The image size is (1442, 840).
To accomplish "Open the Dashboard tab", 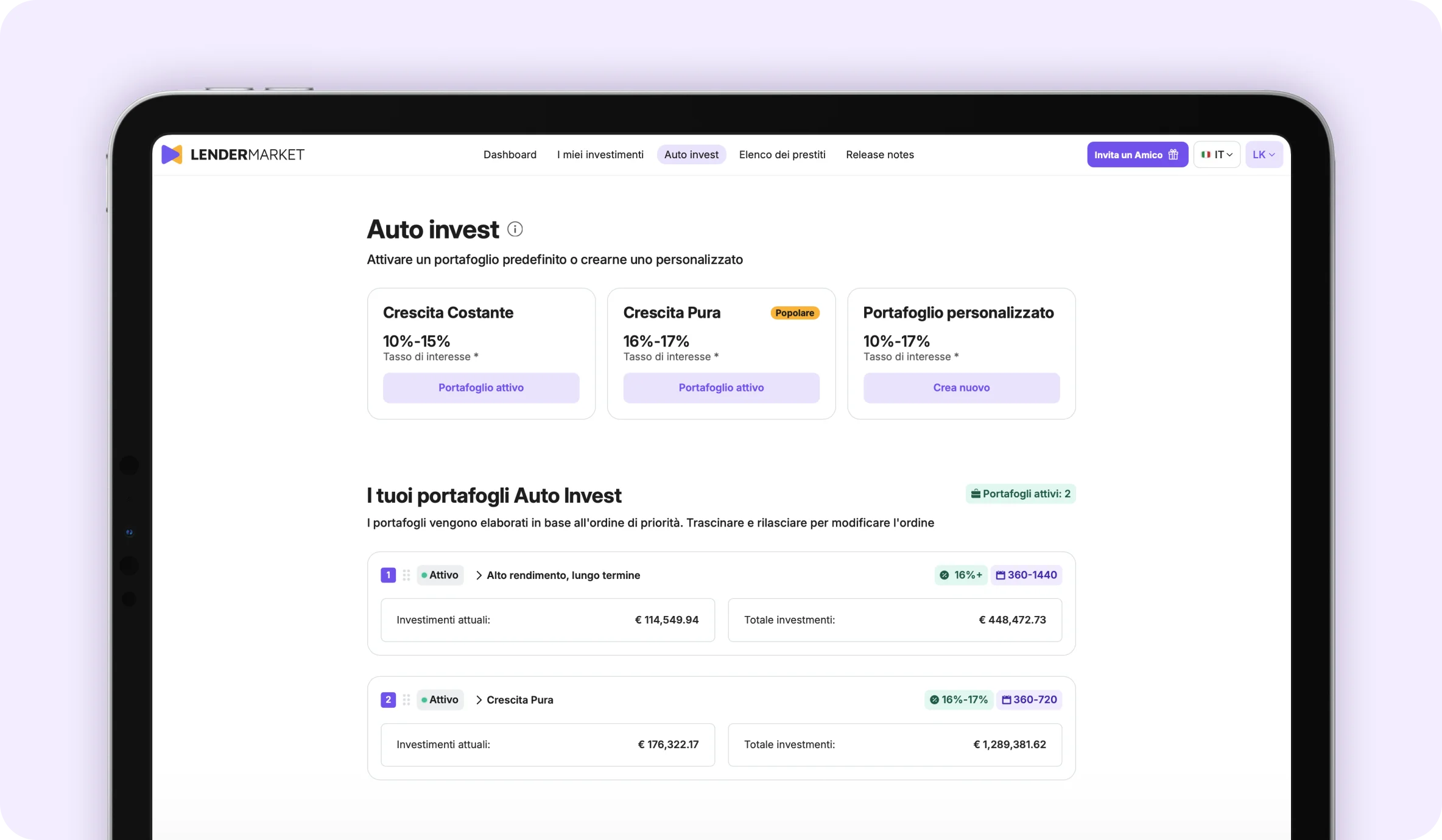I will tap(510, 155).
